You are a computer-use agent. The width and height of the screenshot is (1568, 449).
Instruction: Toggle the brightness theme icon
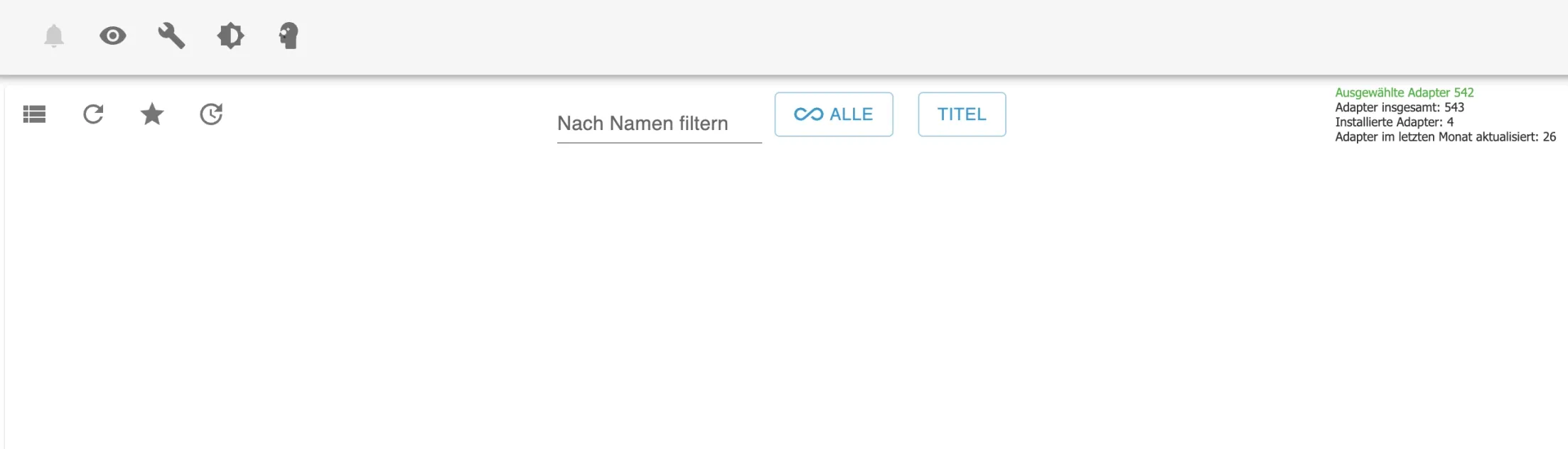[230, 36]
